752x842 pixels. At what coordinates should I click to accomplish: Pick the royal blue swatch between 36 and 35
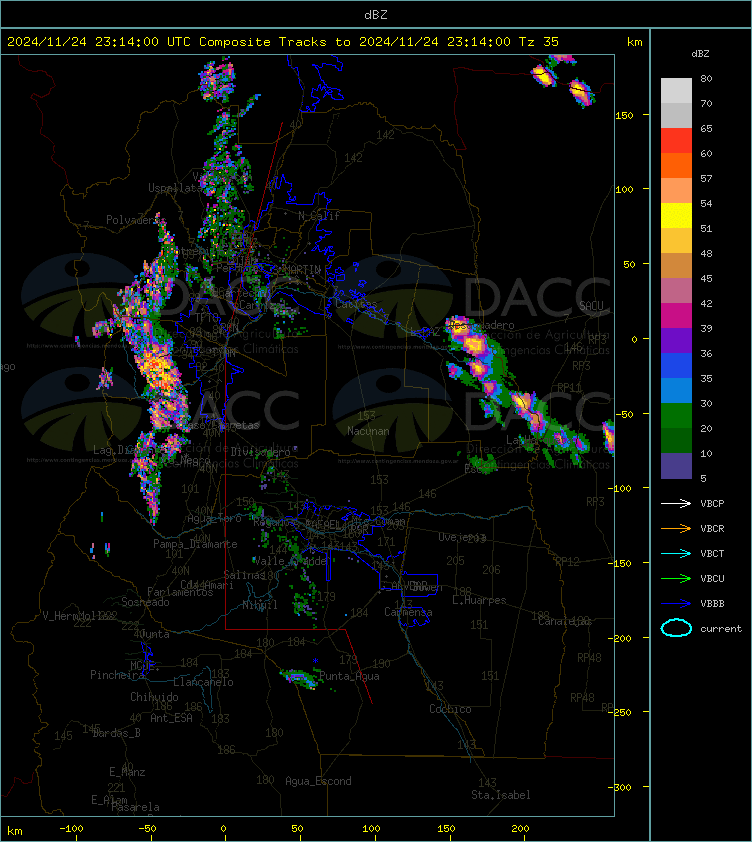pyautogui.click(x=676, y=365)
